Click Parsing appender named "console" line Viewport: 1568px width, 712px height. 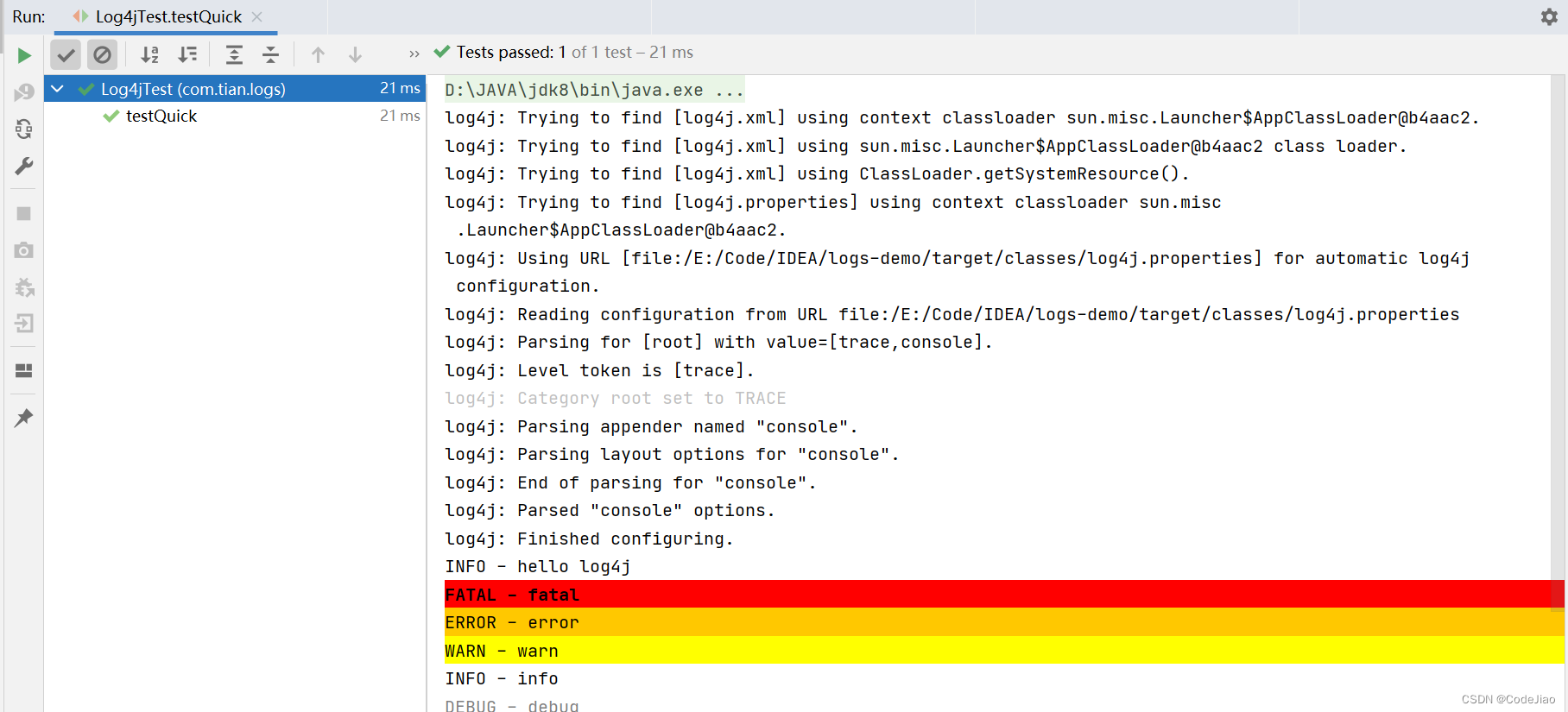tap(651, 426)
